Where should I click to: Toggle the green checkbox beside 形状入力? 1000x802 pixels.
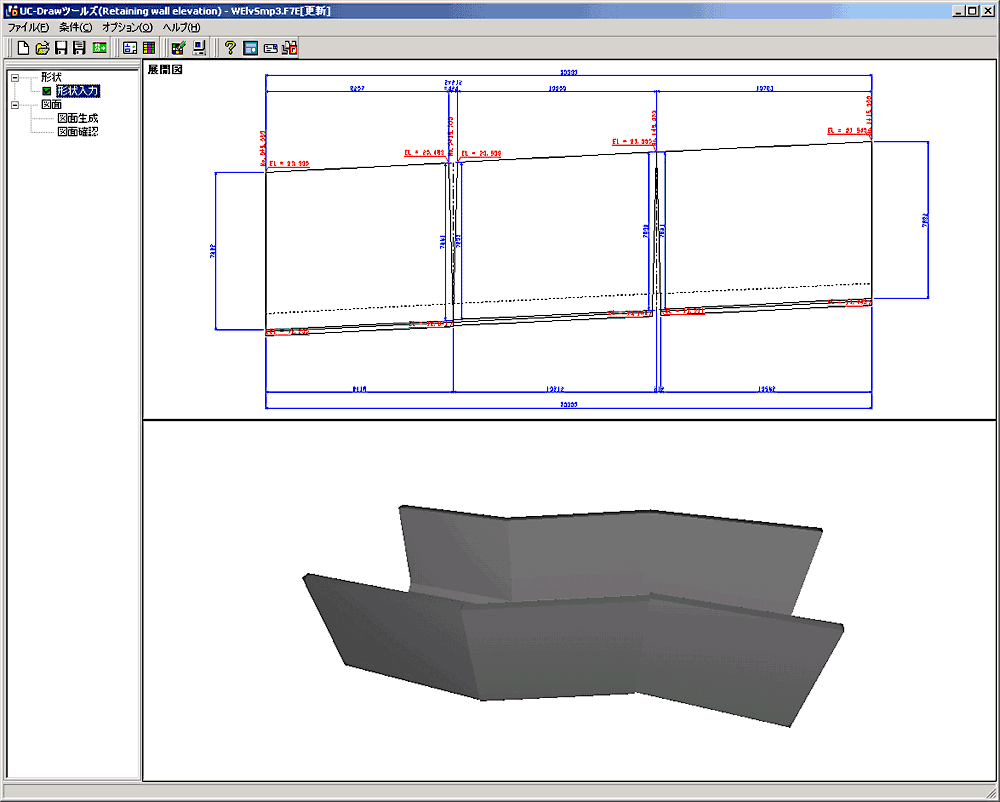tap(46, 91)
